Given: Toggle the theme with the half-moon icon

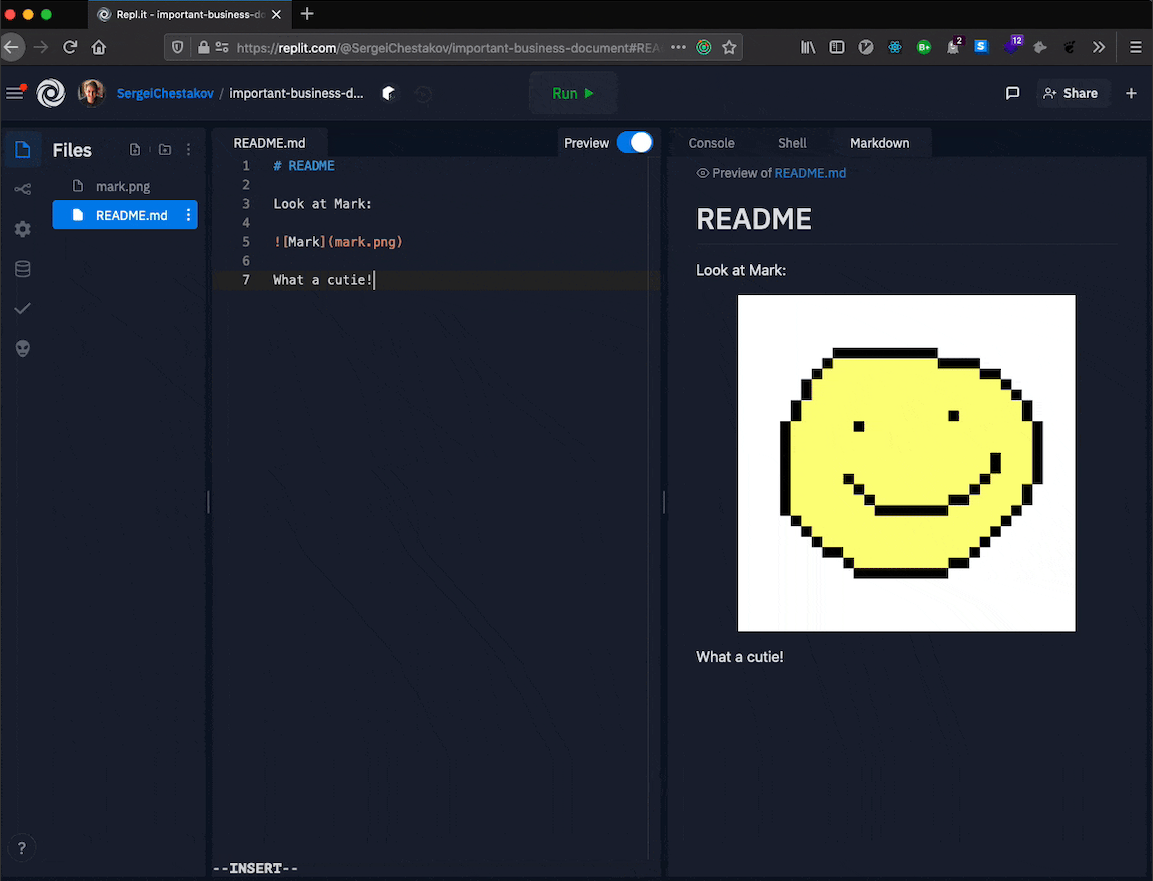Looking at the screenshot, I should 389,93.
